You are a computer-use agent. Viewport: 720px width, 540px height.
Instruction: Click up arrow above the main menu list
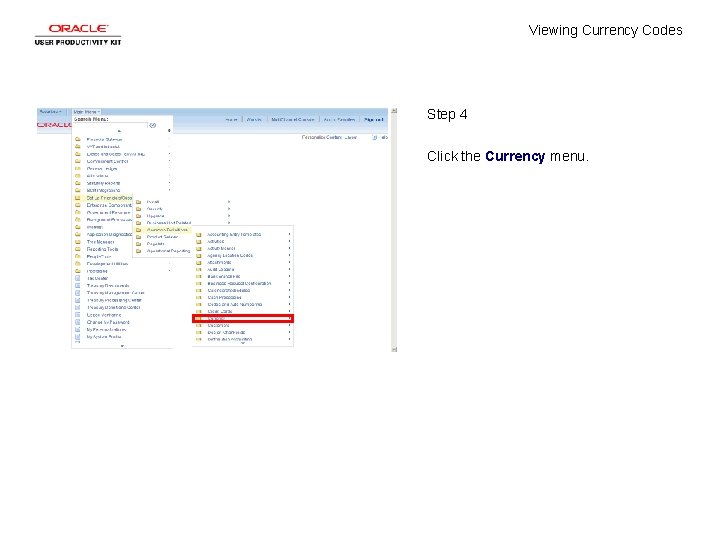(x=119, y=131)
